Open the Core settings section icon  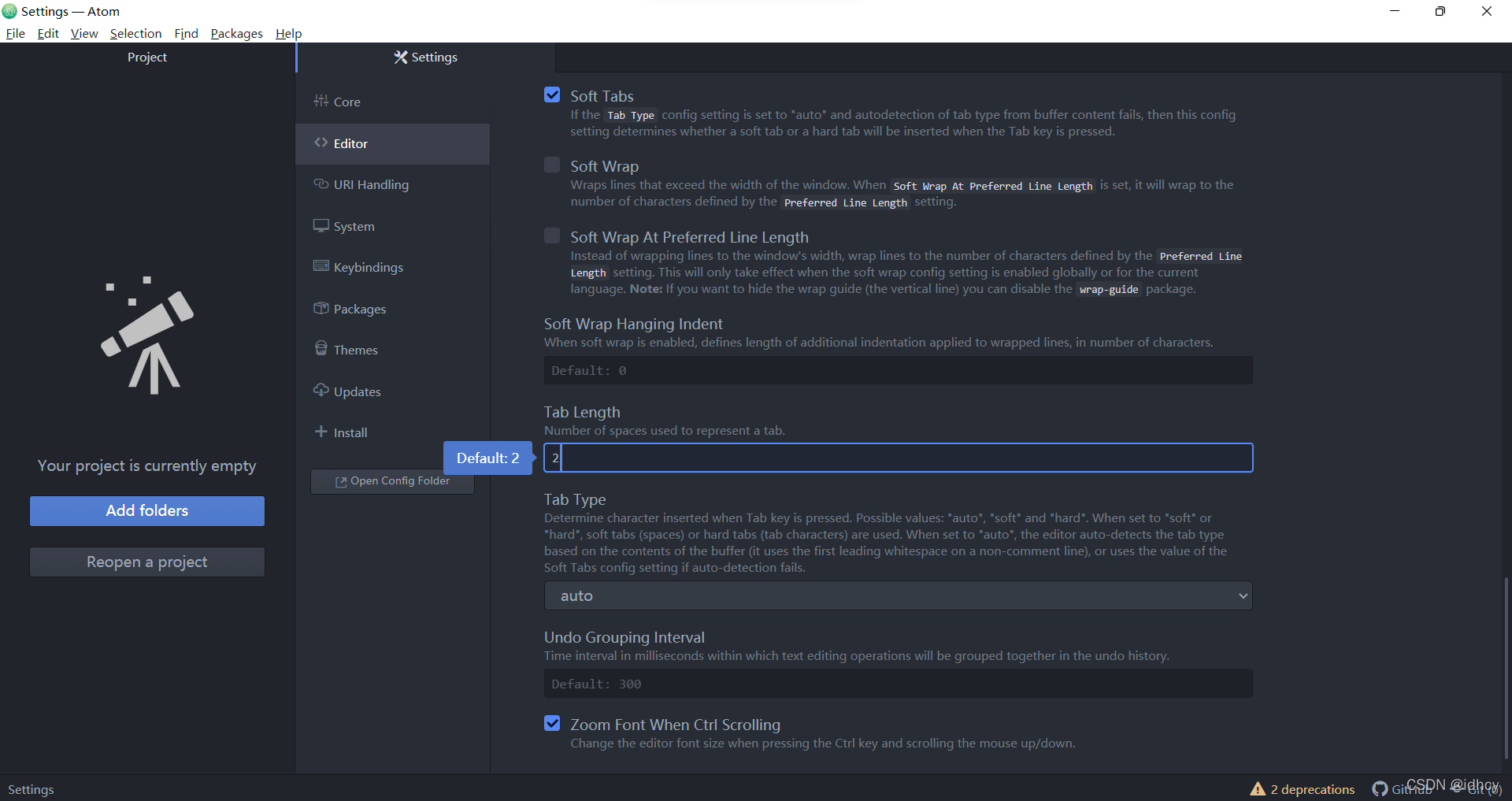coord(321,101)
